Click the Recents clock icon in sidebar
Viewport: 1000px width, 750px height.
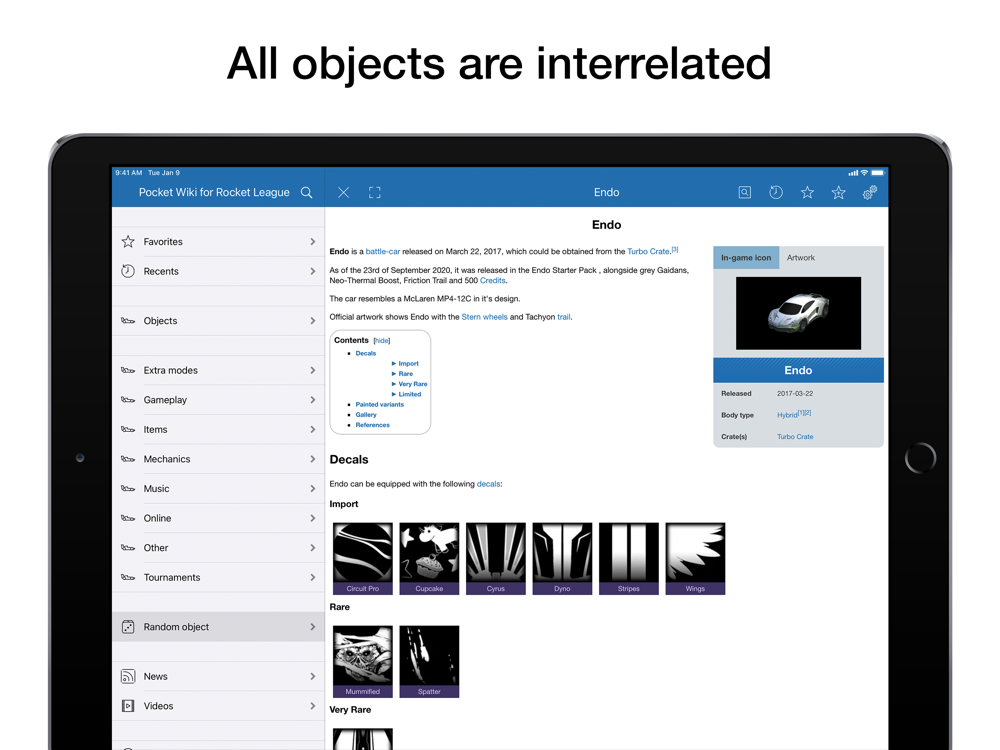(128, 271)
